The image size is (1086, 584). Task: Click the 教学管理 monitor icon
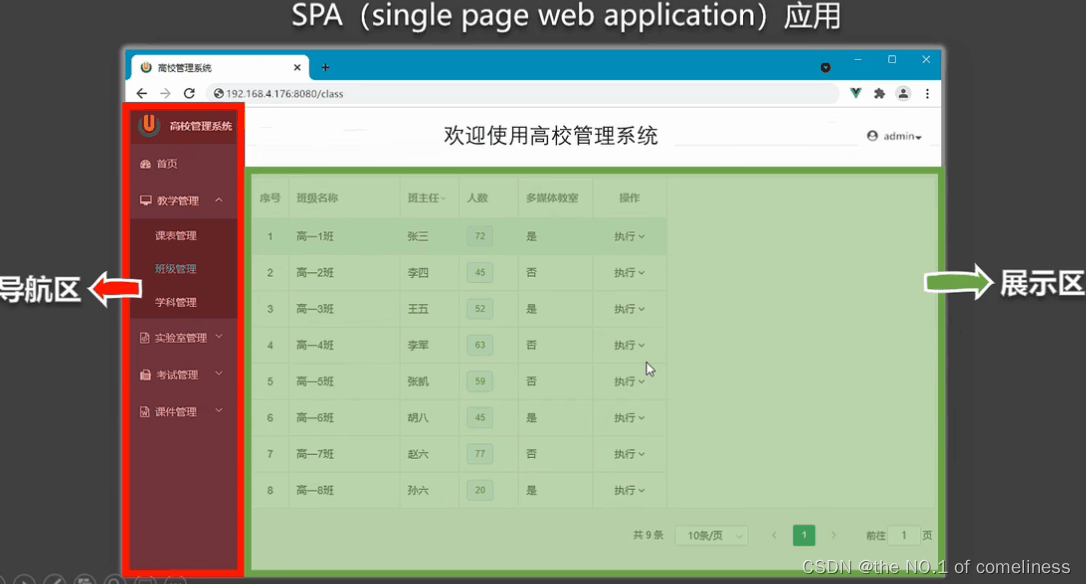(145, 199)
